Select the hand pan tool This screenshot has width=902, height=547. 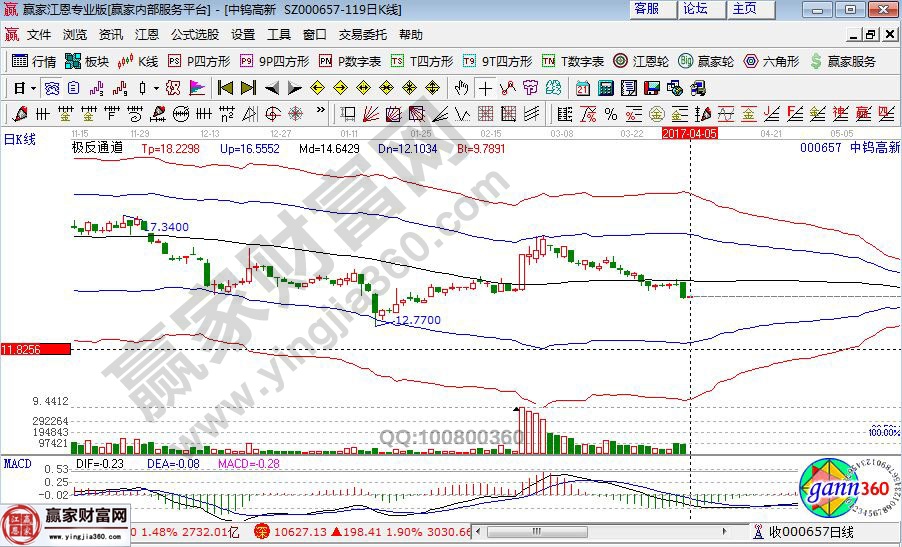point(462,87)
